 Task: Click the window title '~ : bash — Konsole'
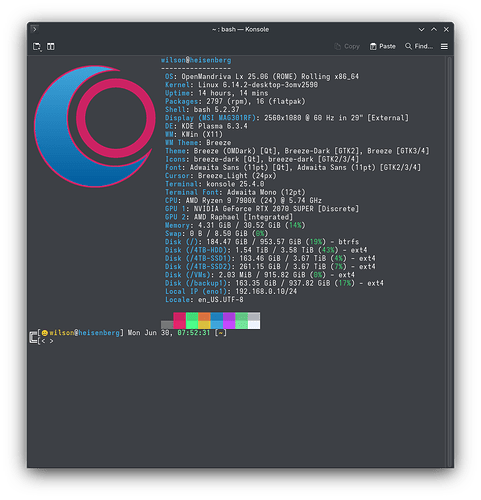[x=240, y=29]
